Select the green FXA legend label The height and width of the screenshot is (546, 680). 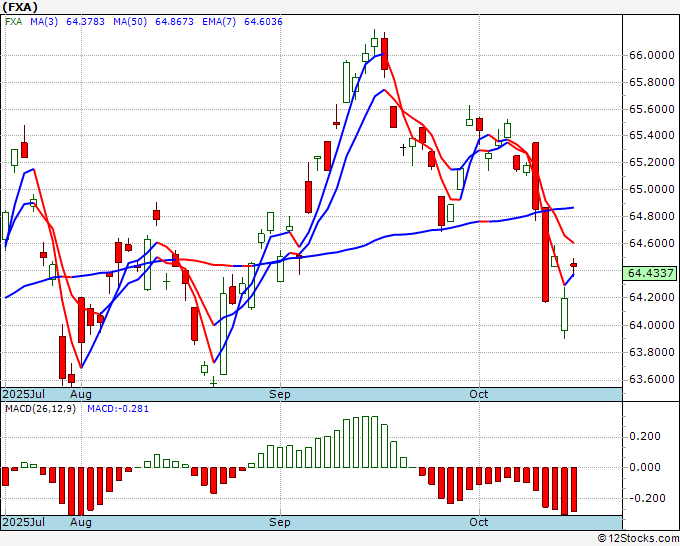pyautogui.click(x=13, y=22)
